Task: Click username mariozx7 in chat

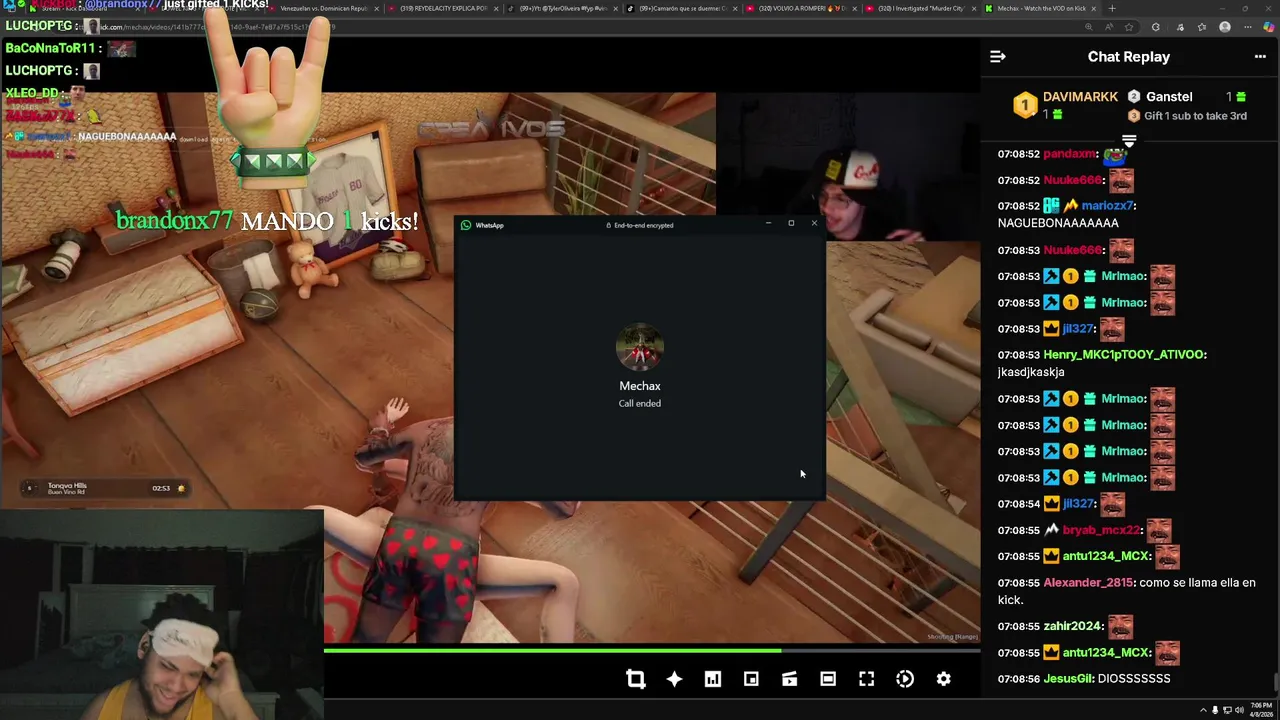Action: 1107,206
